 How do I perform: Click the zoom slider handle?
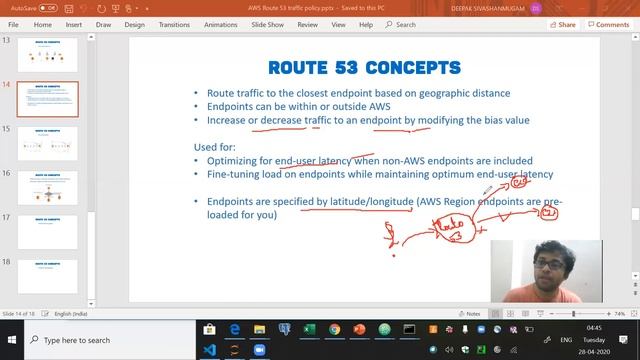click(573, 314)
